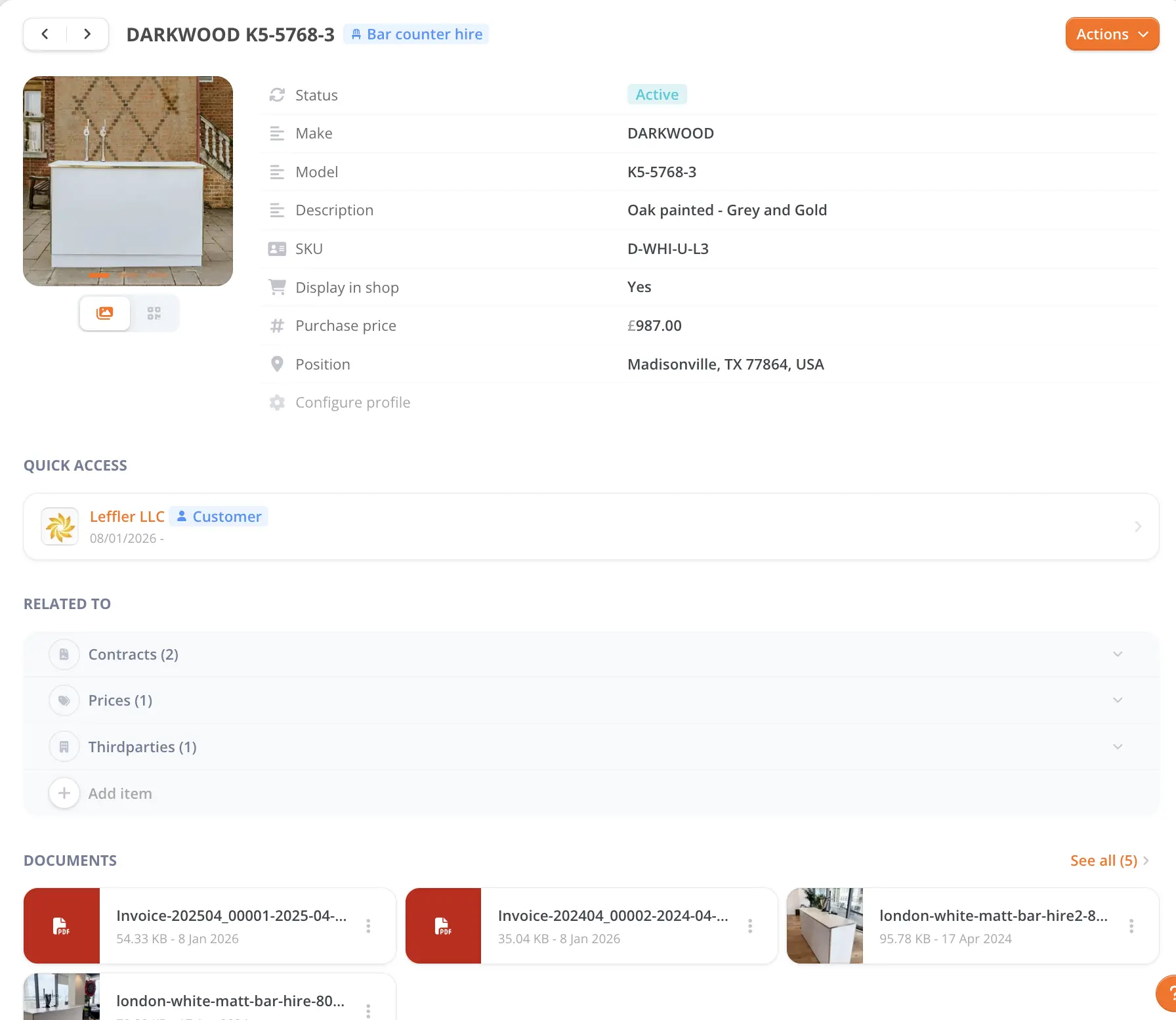Screen dimensions: 1176x1020
Task: Go to previous item with left arrow
Action: [x=45, y=34]
